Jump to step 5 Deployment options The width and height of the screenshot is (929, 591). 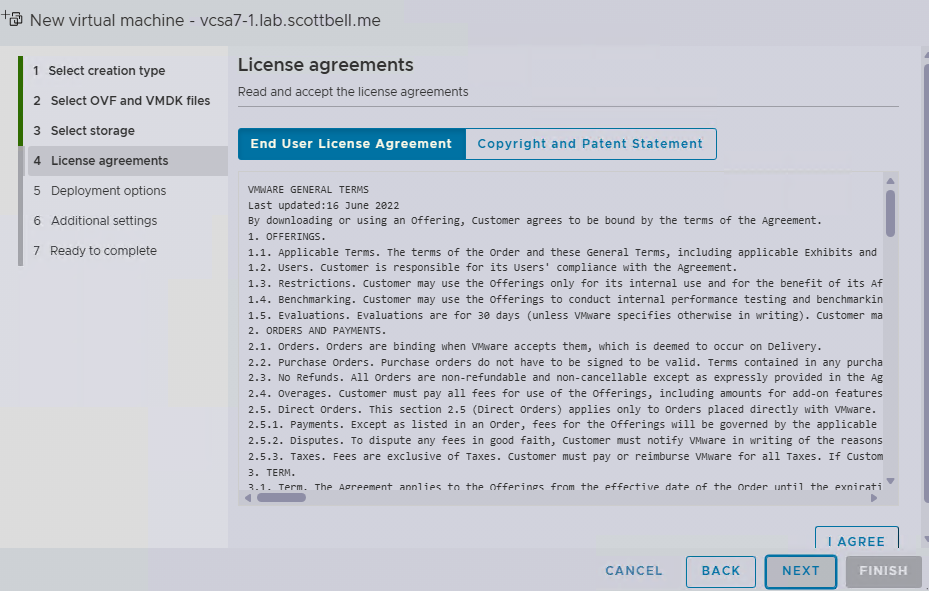[x=108, y=191]
